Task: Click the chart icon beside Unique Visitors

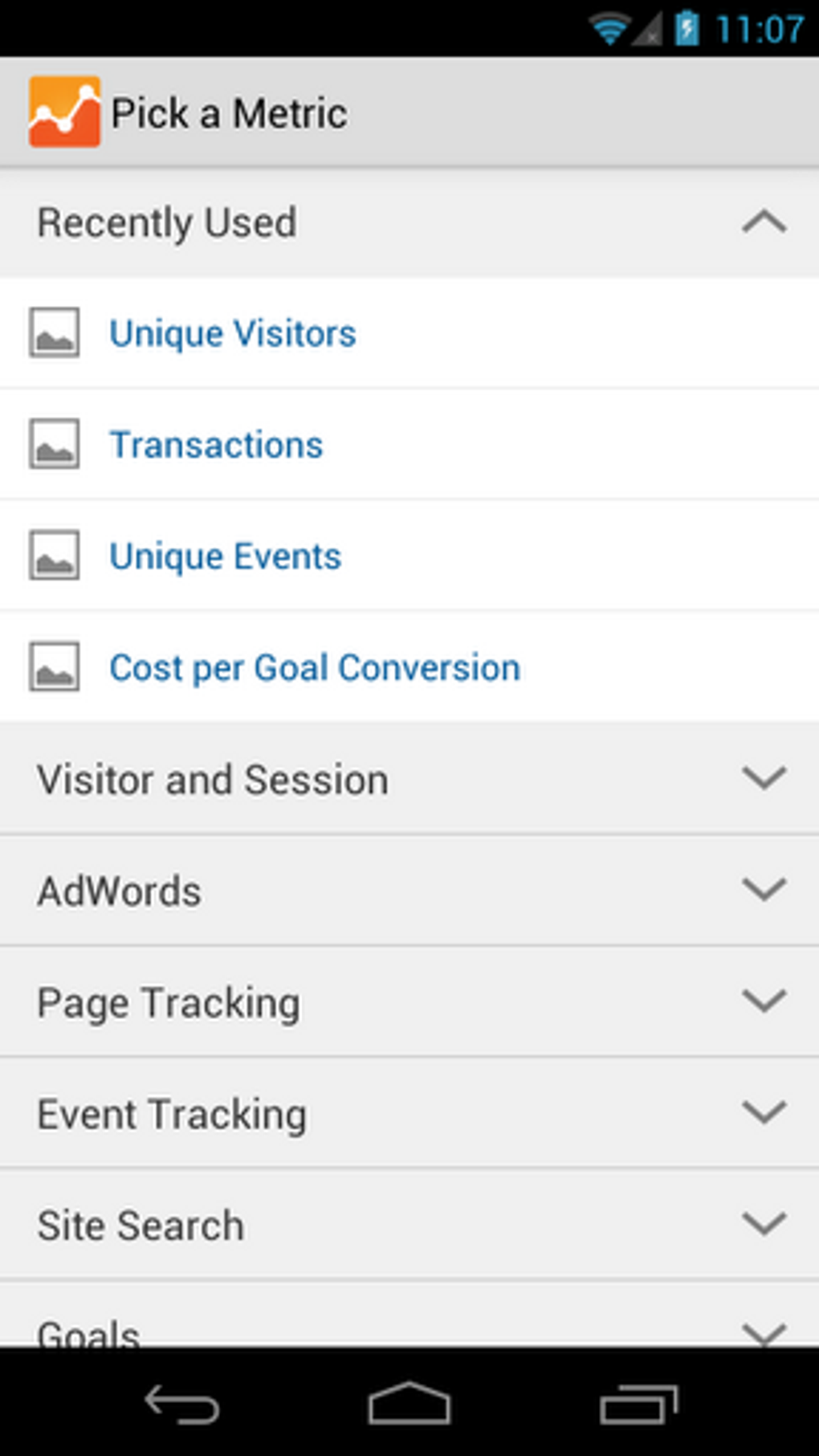Action: click(55, 332)
